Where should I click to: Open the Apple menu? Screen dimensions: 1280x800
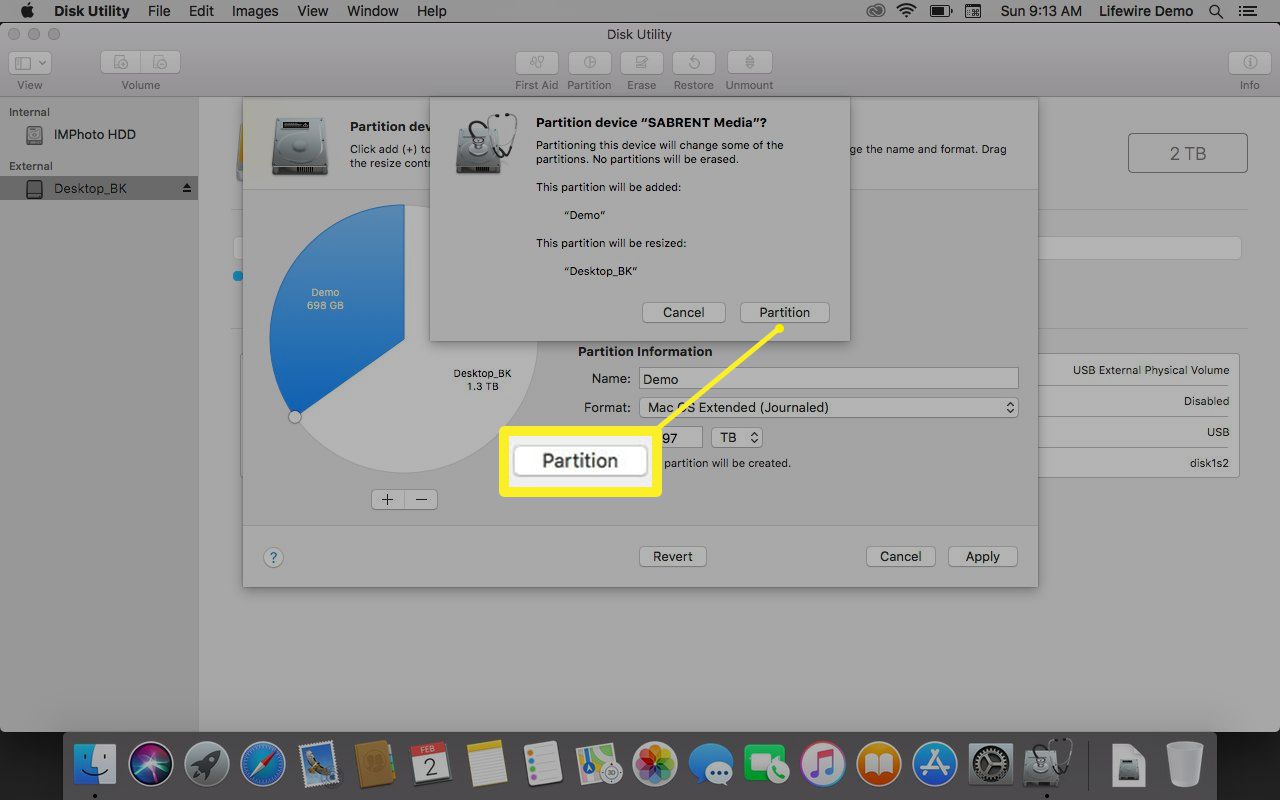(27, 11)
